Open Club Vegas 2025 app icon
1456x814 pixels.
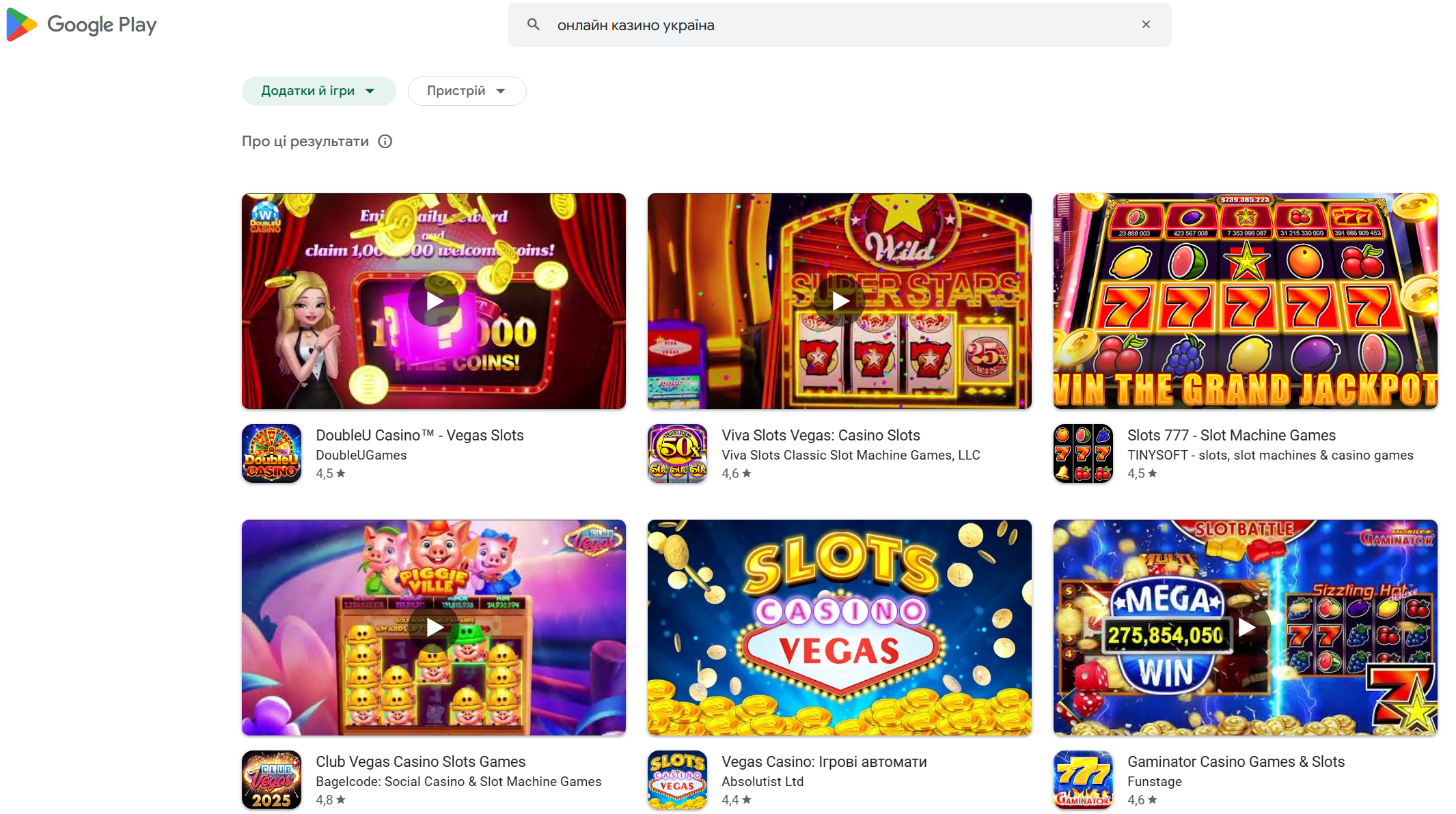point(271,780)
